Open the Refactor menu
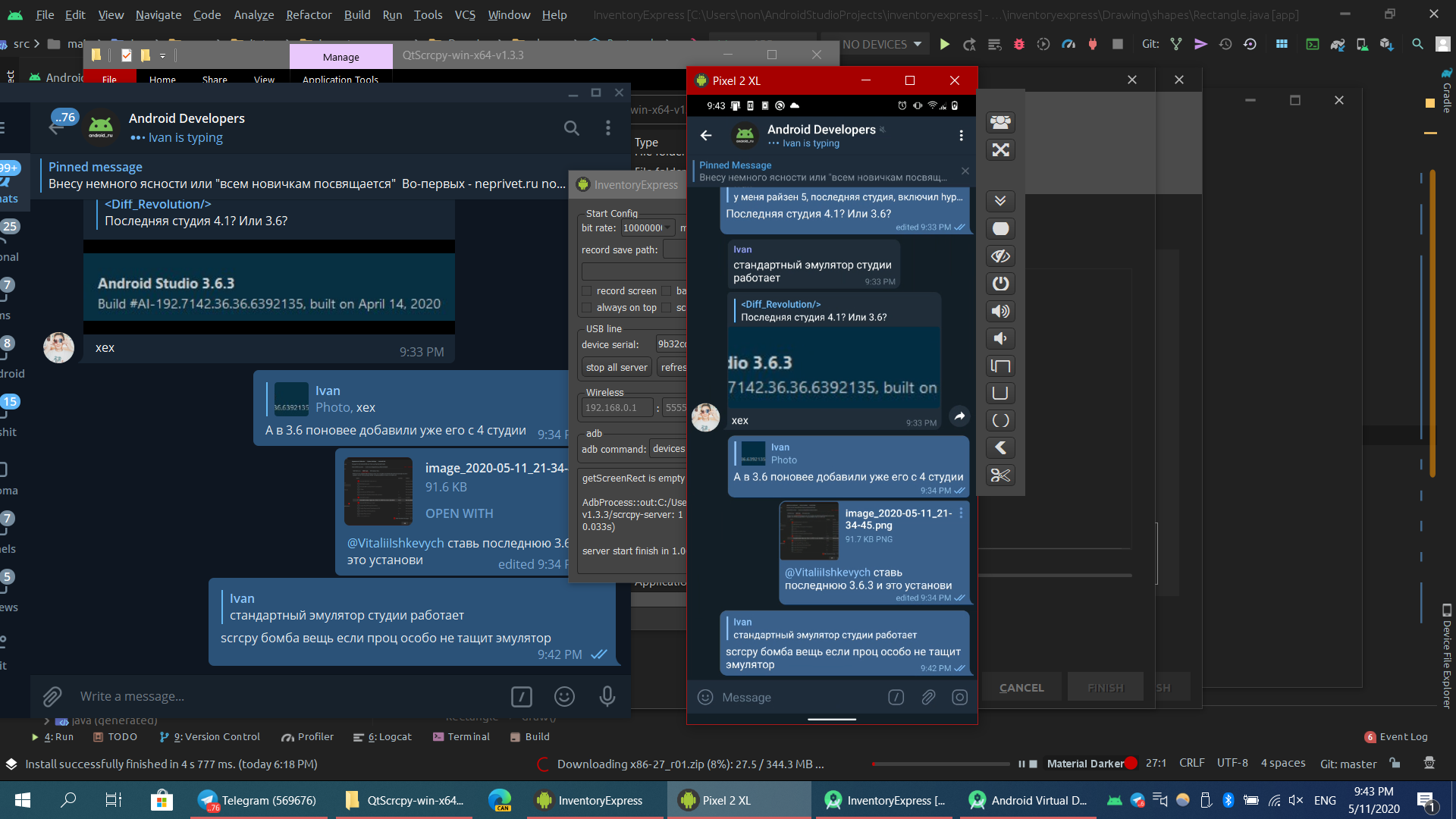 point(309,14)
